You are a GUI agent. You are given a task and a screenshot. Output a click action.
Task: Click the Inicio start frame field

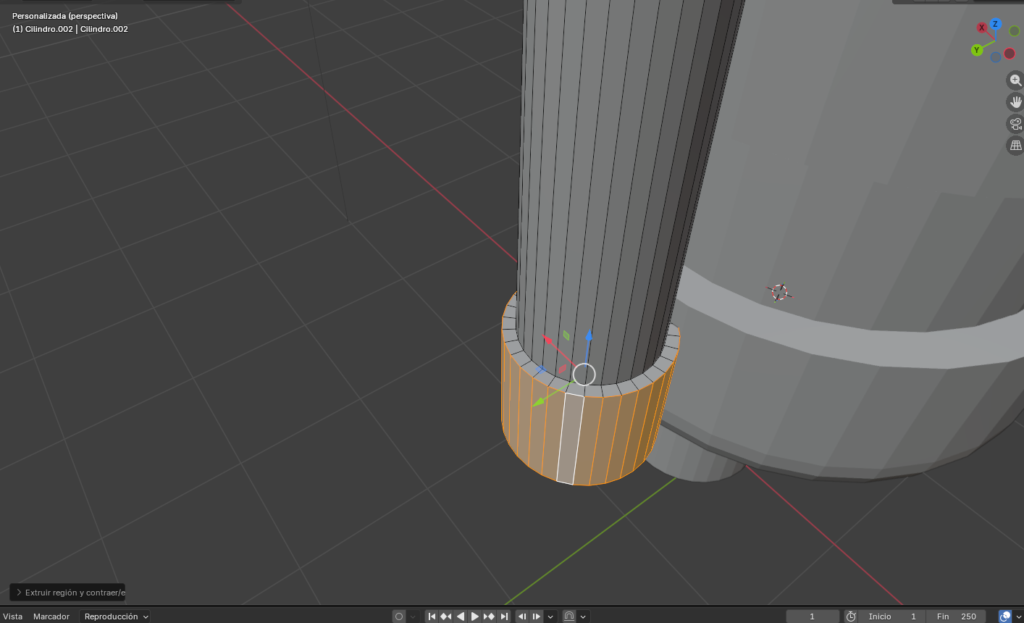point(893,616)
